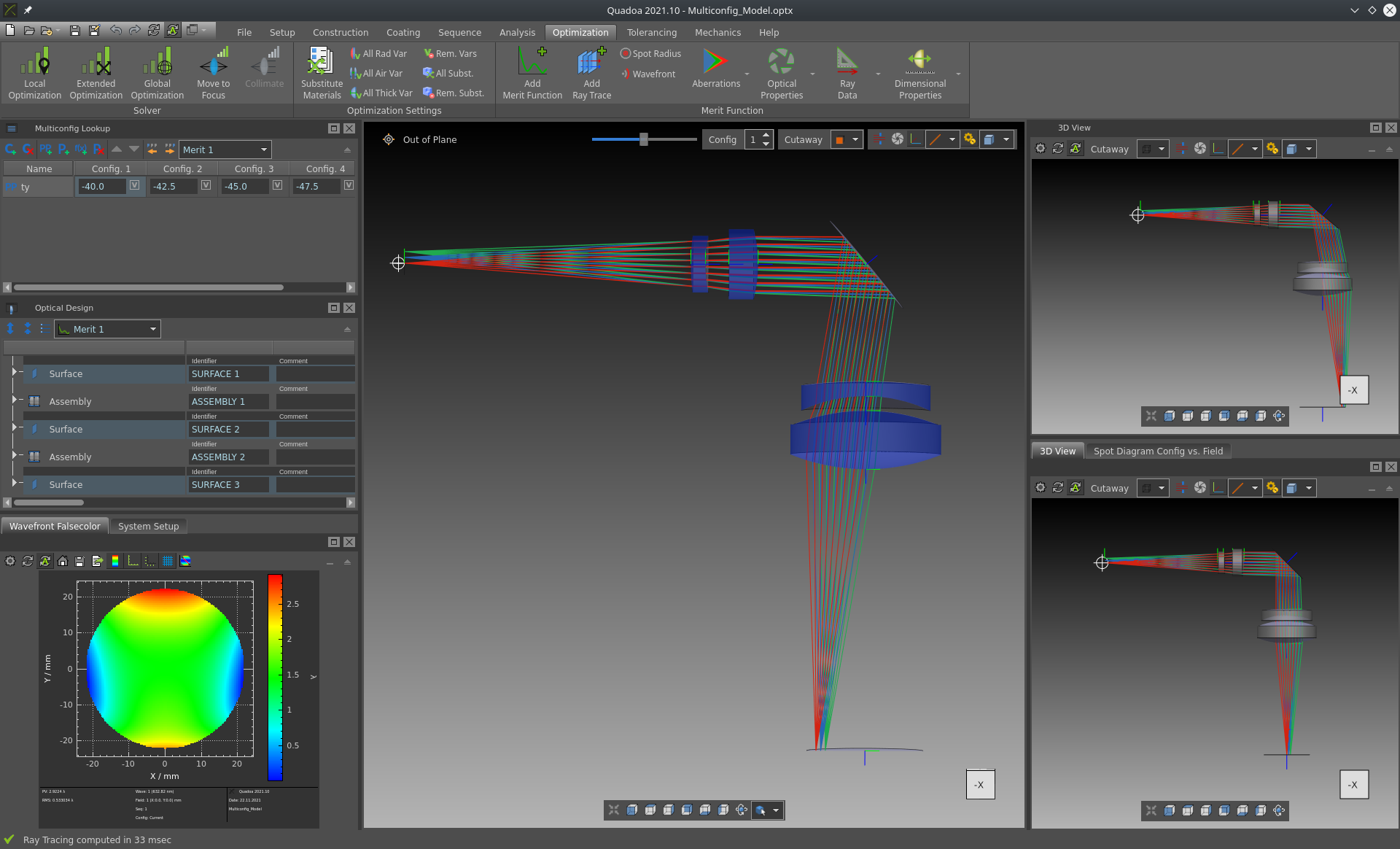Switch to the Tolerancing tab
This screenshot has width=1400, height=849.
click(x=651, y=32)
